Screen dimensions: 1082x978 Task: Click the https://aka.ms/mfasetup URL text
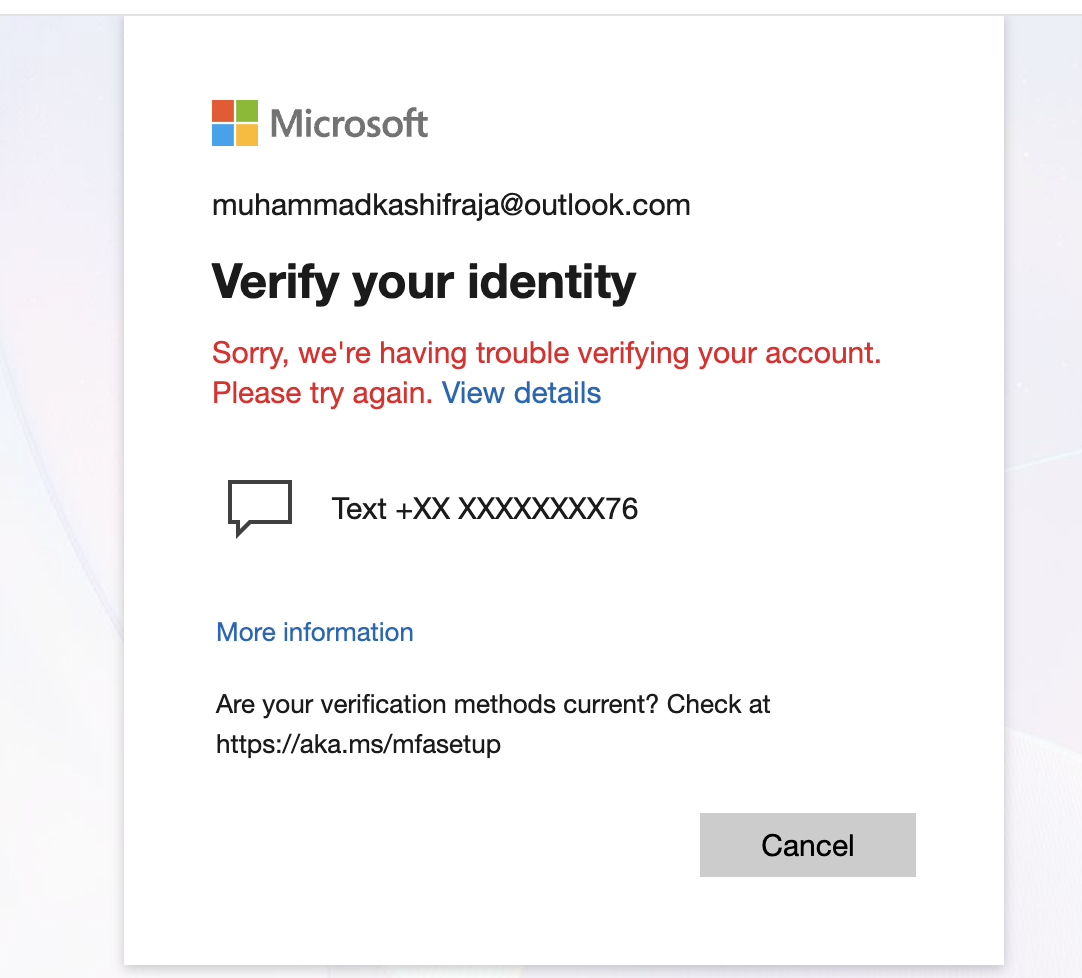tap(358, 745)
